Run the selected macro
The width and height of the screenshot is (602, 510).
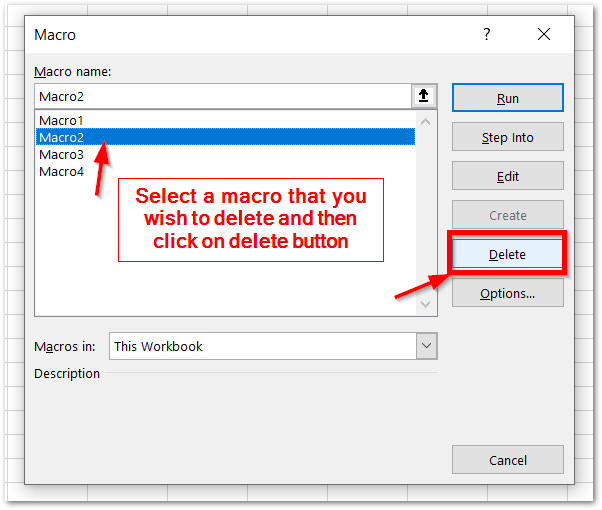coord(508,98)
